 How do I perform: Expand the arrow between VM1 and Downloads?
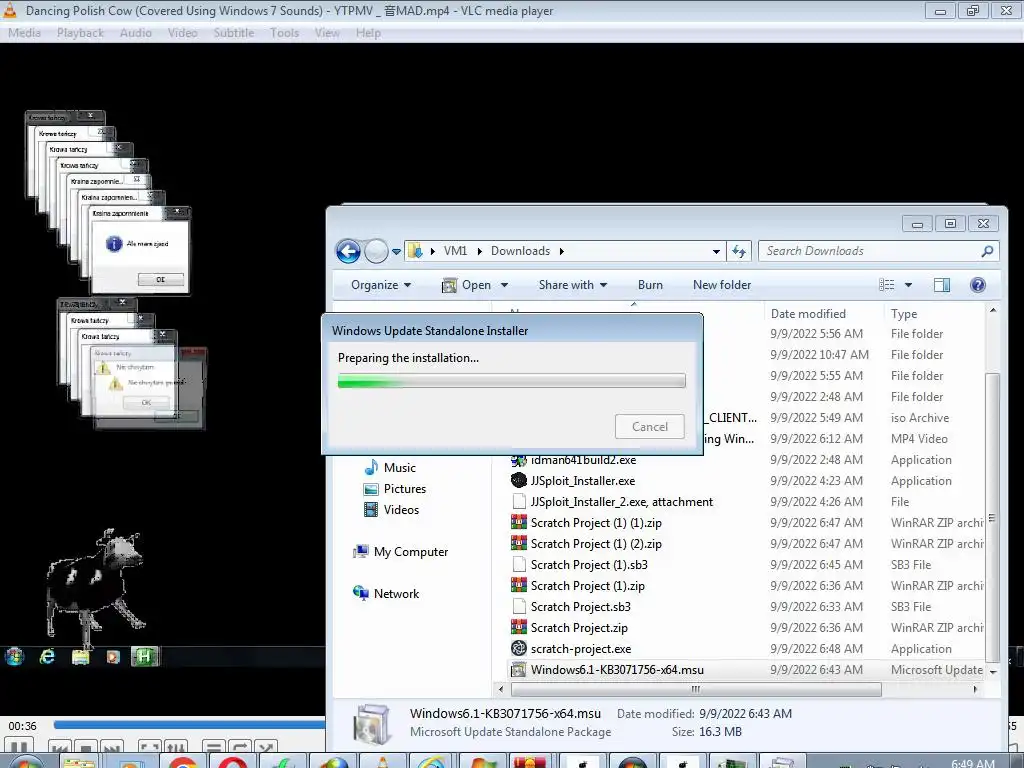[479, 251]
